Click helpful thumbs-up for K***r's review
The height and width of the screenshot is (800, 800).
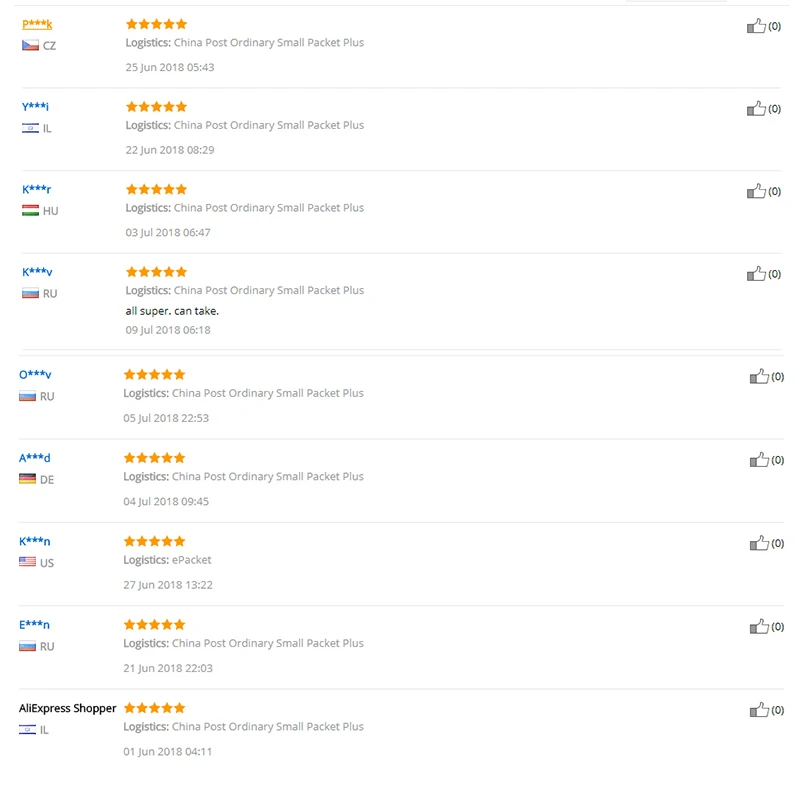[x=756, y=191]
